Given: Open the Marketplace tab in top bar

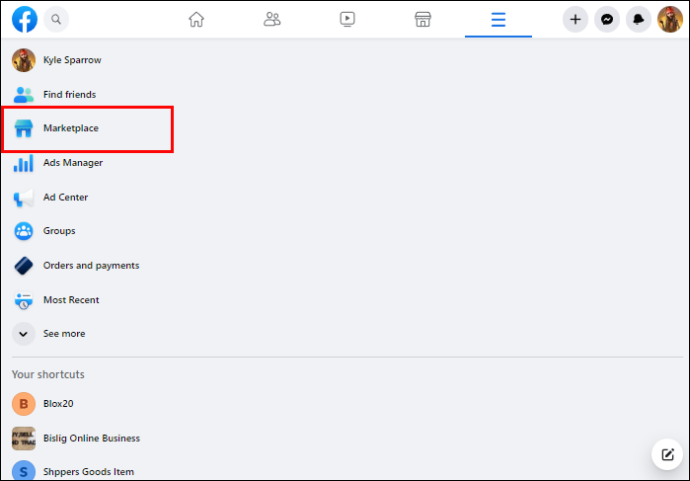Looking at the screenshot, I should tap(423, 19).
